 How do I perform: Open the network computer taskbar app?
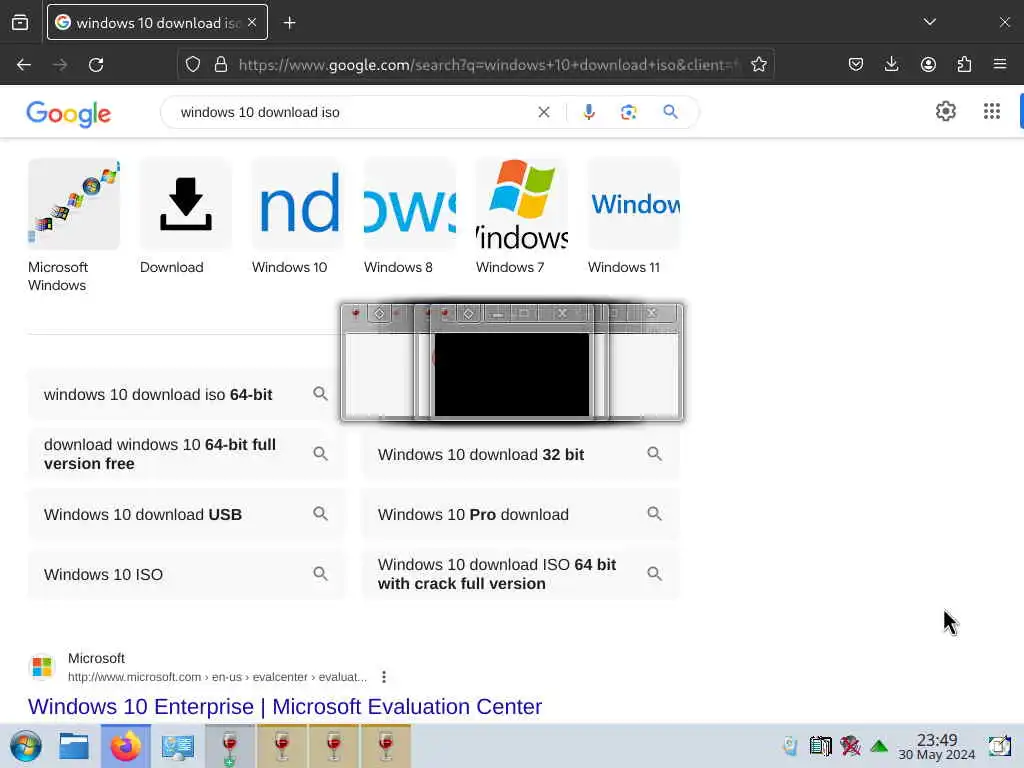point(178,746)
